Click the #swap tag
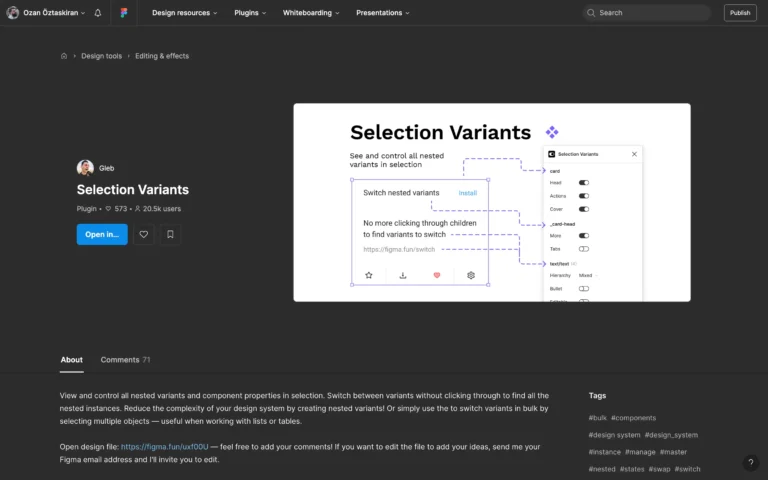The width and height of the screenshot is (768, 480). click(659, 469)
